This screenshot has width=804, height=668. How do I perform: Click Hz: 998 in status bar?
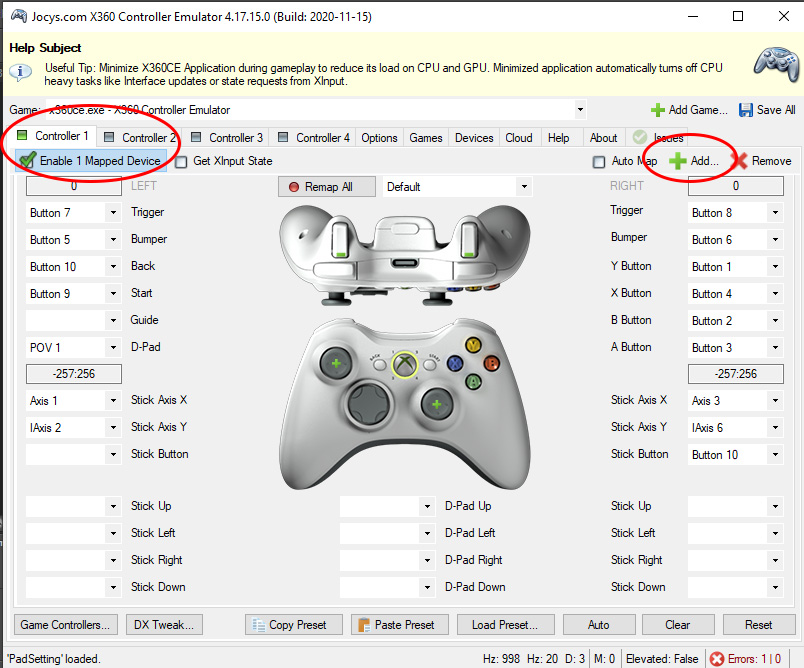point(501,659)
